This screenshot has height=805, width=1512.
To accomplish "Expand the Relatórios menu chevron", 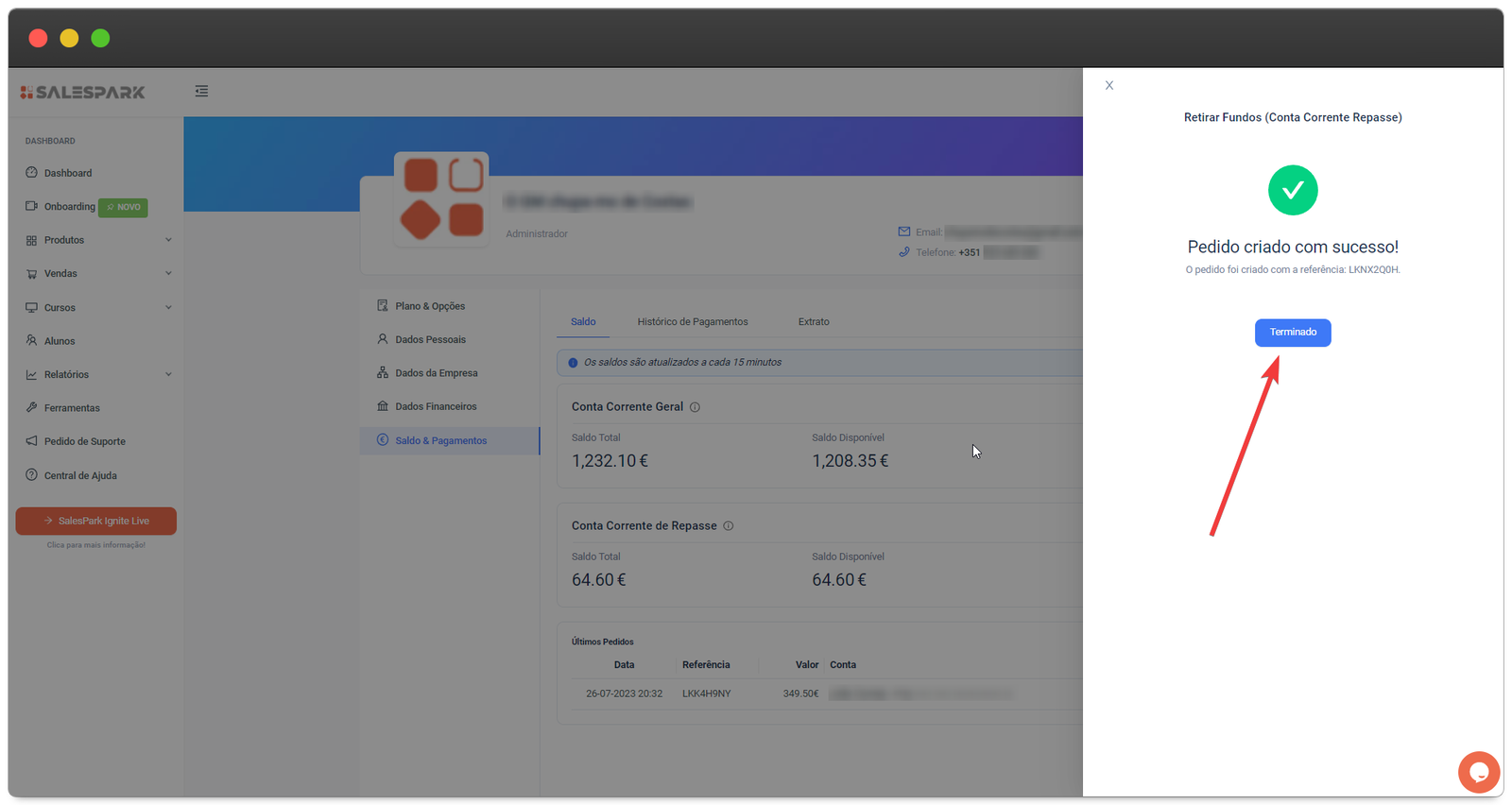I will [x=168, y=374].
